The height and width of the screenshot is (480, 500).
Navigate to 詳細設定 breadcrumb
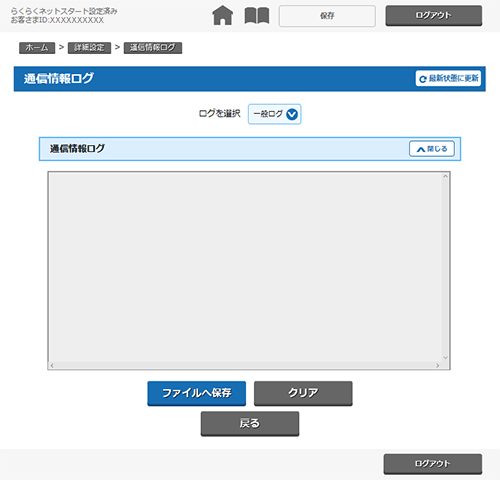[x=89, y=48]
